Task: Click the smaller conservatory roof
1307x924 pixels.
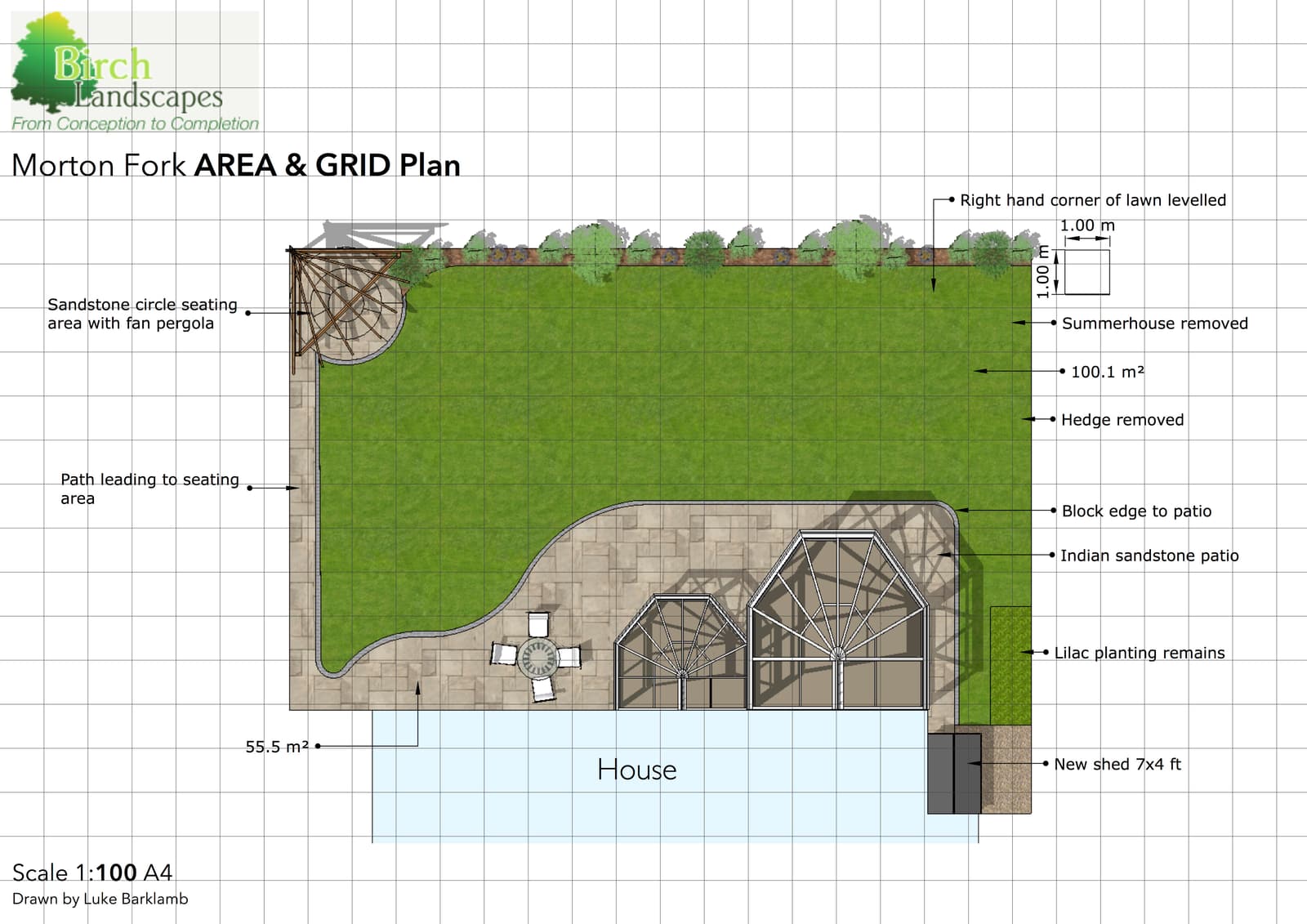Action: pyautogui.click(x=681, y=653)
